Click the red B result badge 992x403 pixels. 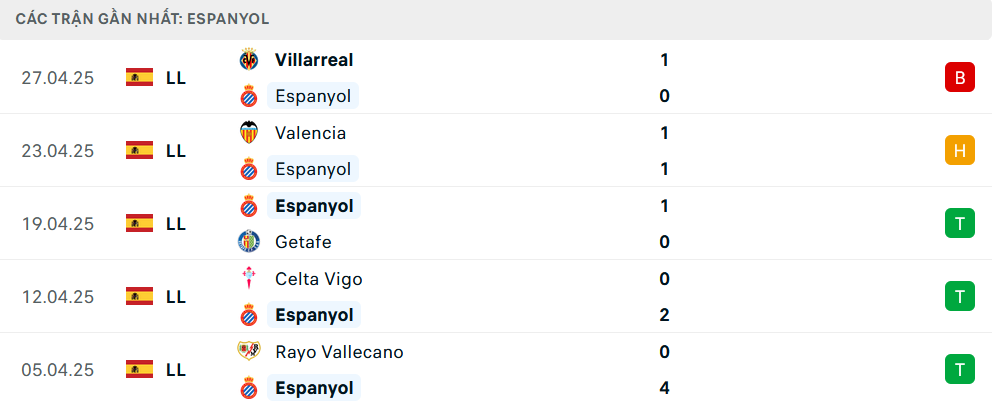[960, 78]
